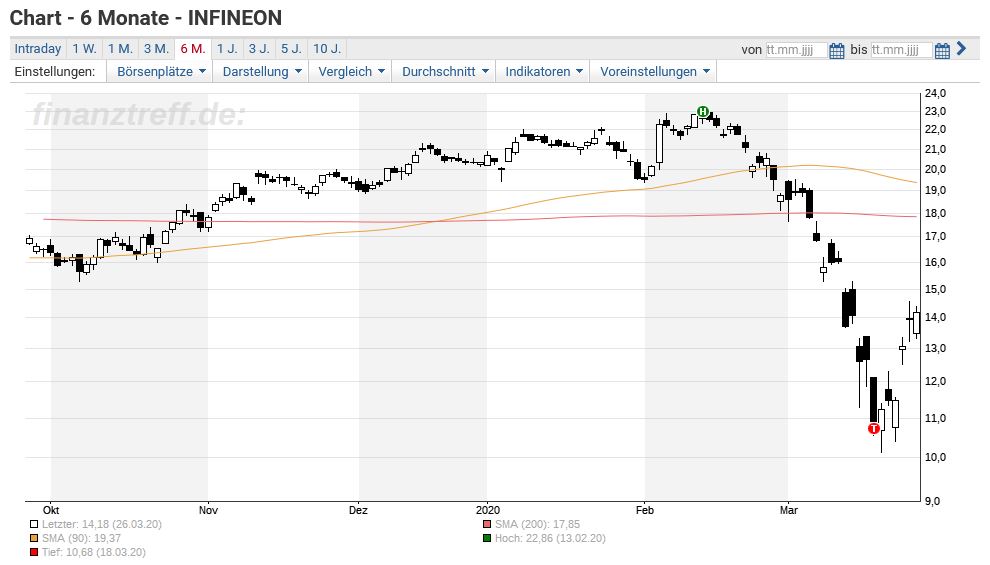Image resolution: width=990 pixels, height=565 pixels.
Task: Select the 3 M. time range
Action: [156, 49]
